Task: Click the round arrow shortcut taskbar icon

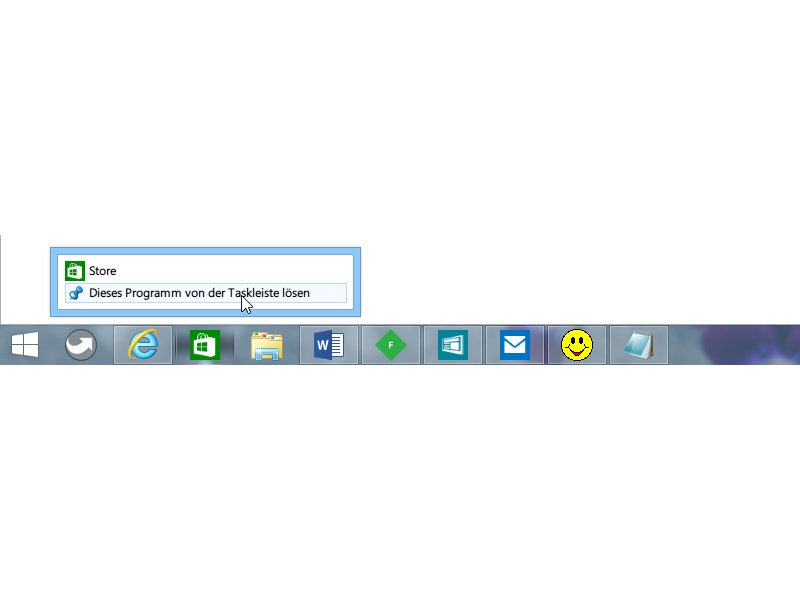Action: tap(81, 345)
